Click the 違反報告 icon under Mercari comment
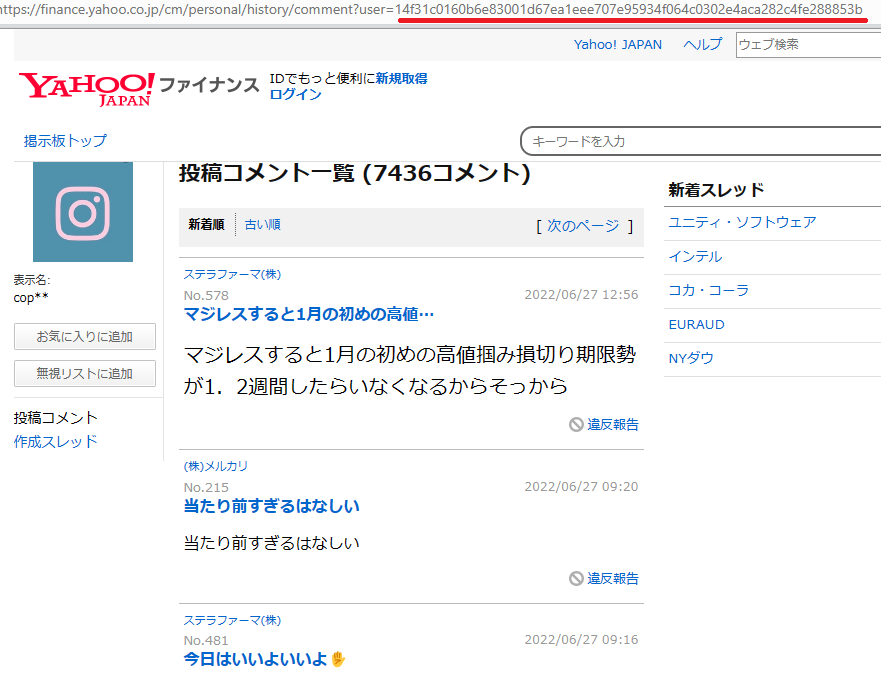This screenshot has width=881, height=676. click(x=576, y=579)
